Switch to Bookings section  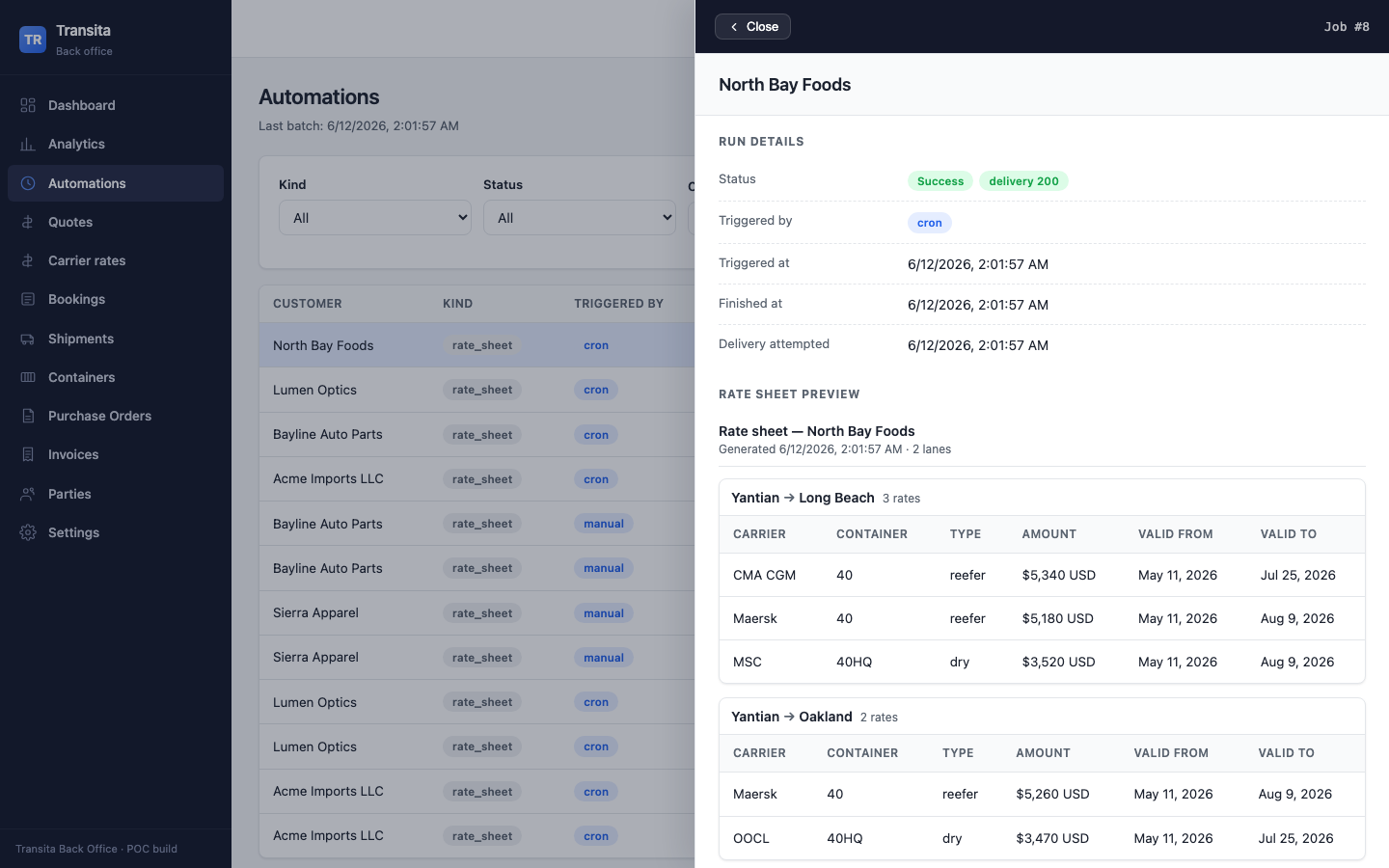116,299
